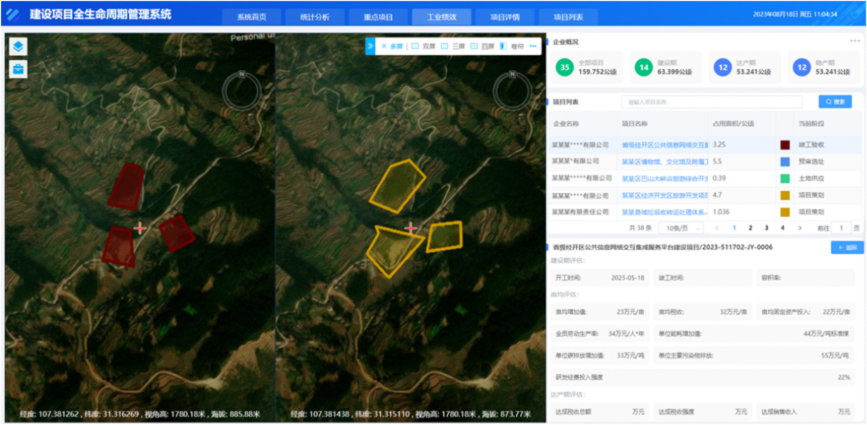867x425 pixels.
Task: Close multi-screen mode with the 多屏 X icon
Action: (383, 46)
